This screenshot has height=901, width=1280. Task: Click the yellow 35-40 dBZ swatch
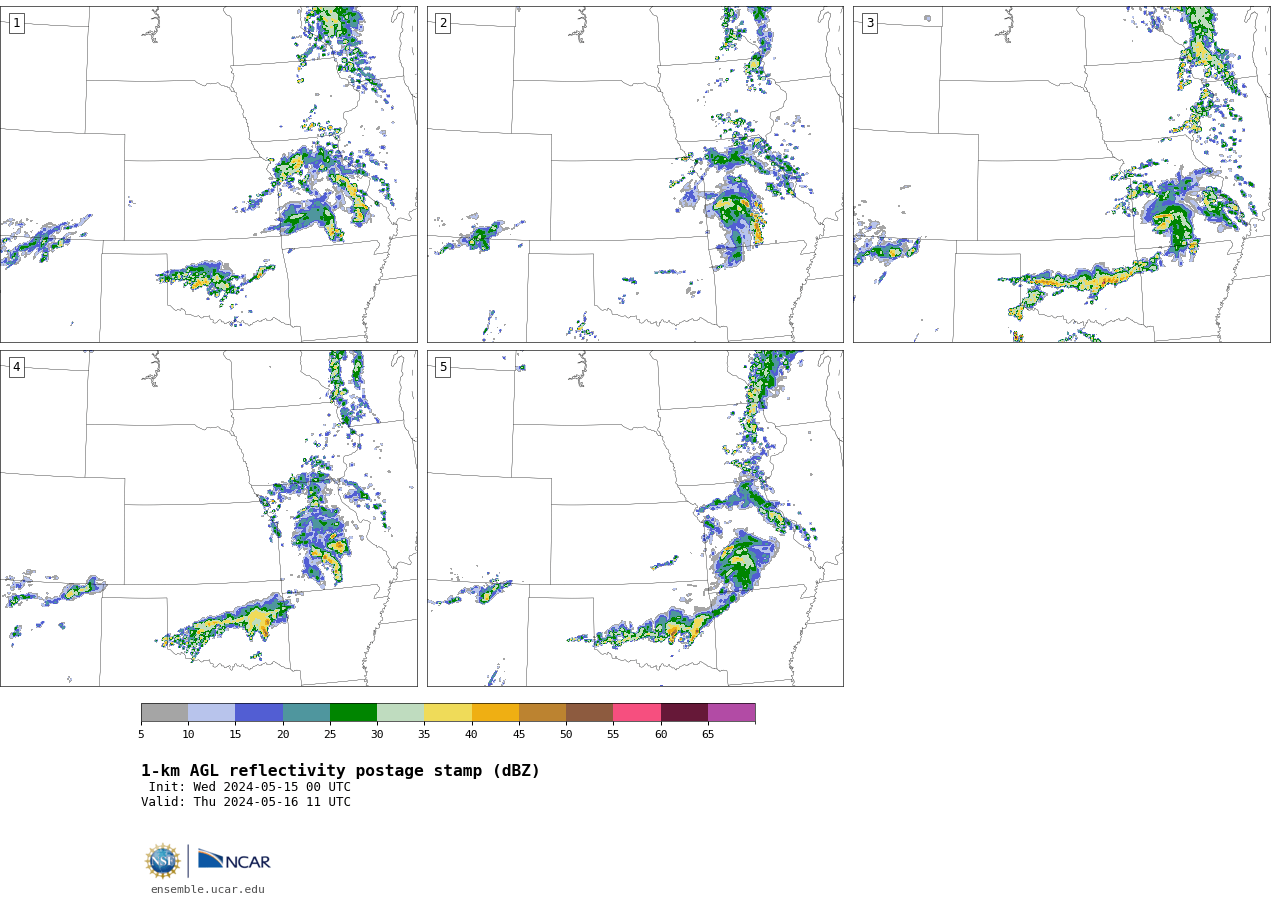click(448, 712)
